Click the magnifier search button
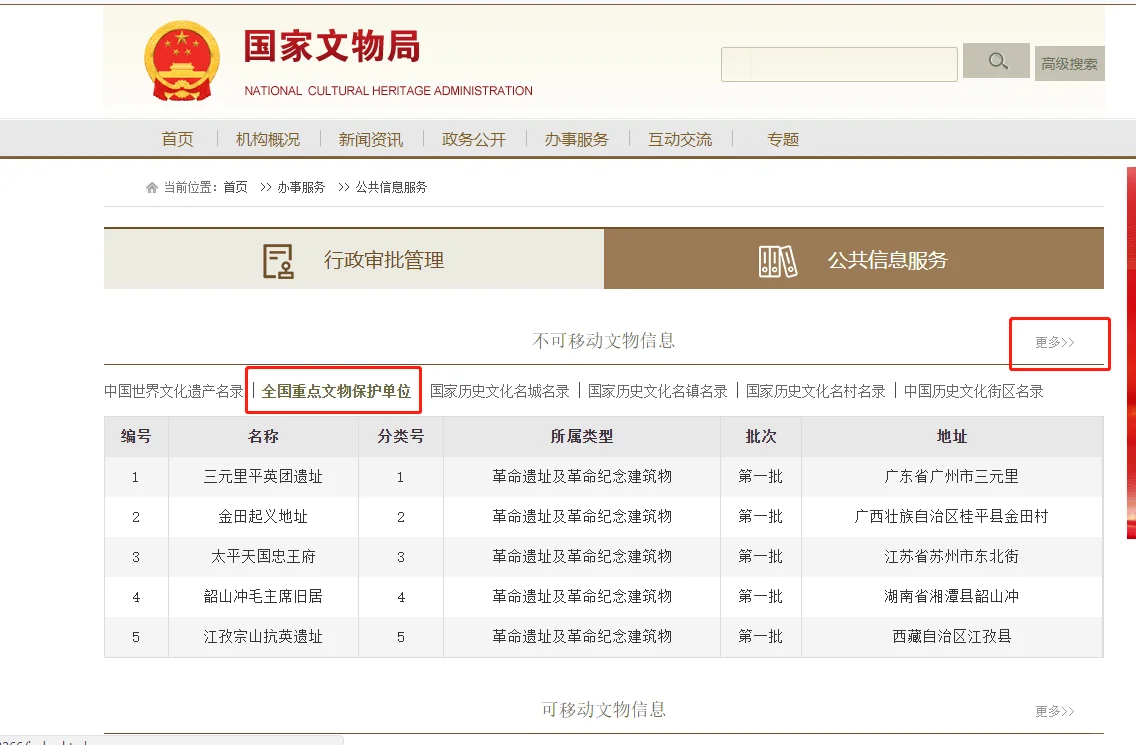Screen dimensions: 1136x745 (x=998, y=61)
